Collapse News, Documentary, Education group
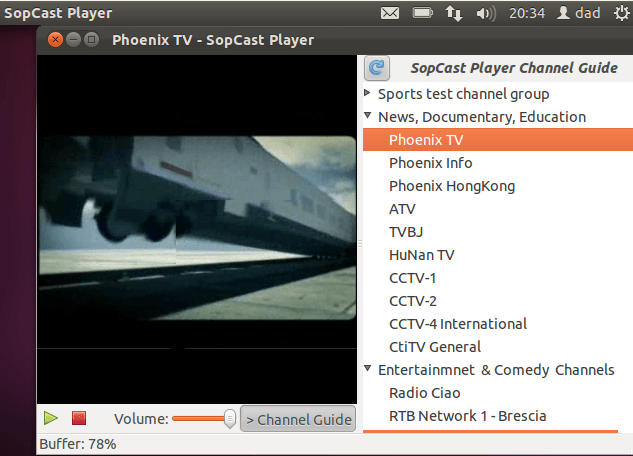633x456 pixels. [x=368, y=117]
